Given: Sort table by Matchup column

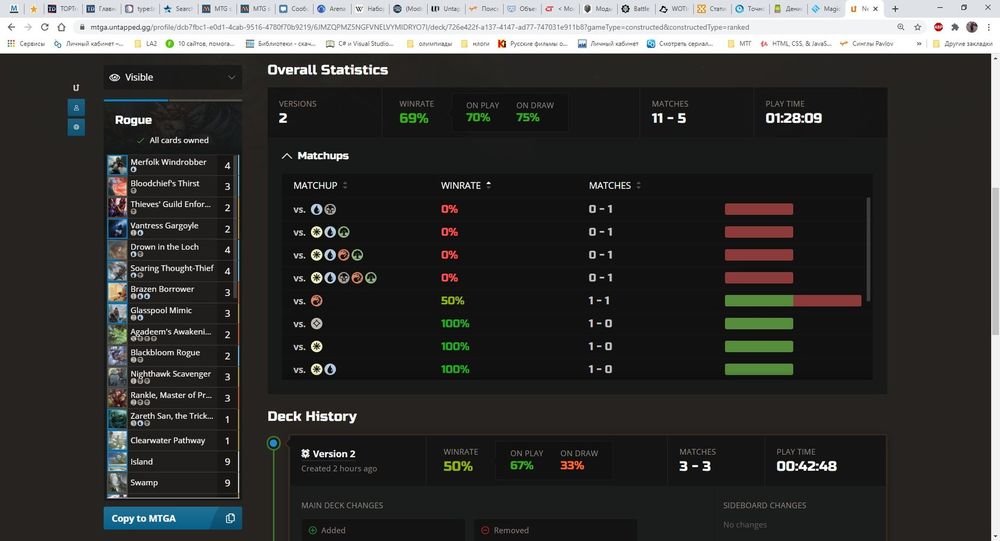Looking at the screenshot, I should click(x=316, y=186).
